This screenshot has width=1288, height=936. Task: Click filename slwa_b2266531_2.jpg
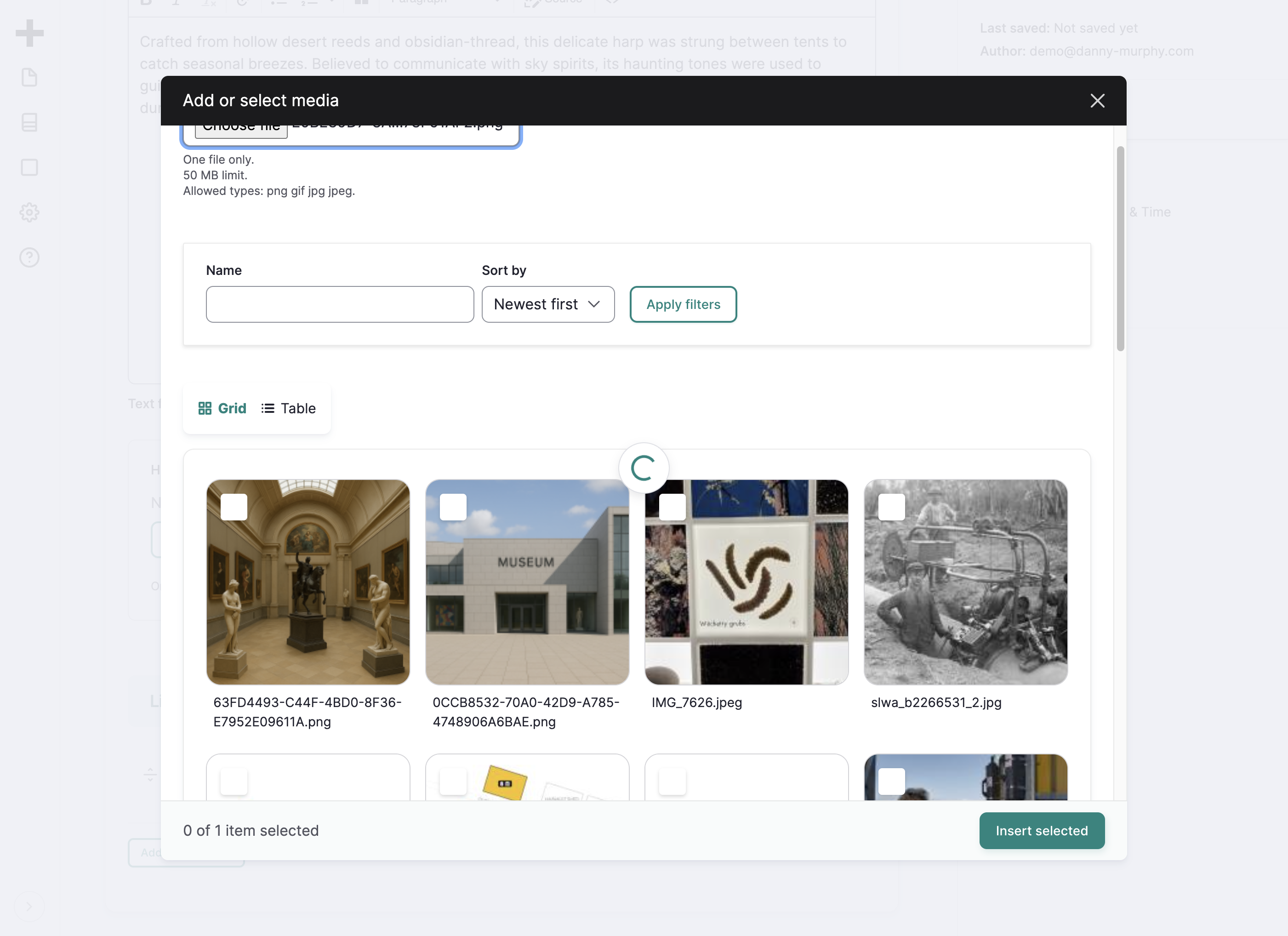tap(936, 702)
